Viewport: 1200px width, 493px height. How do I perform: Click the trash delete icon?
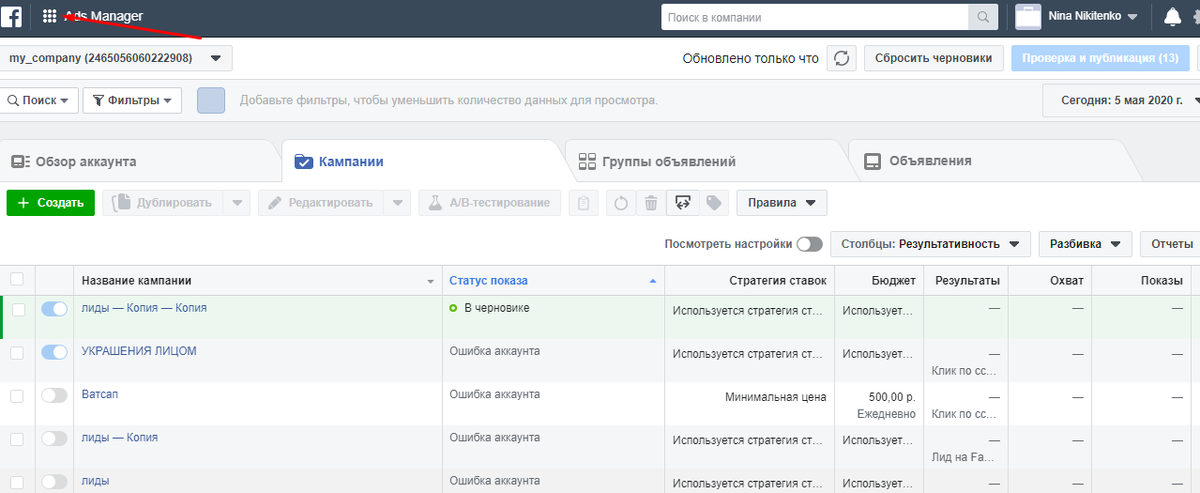pyautogui.click(x=651, y=203)
